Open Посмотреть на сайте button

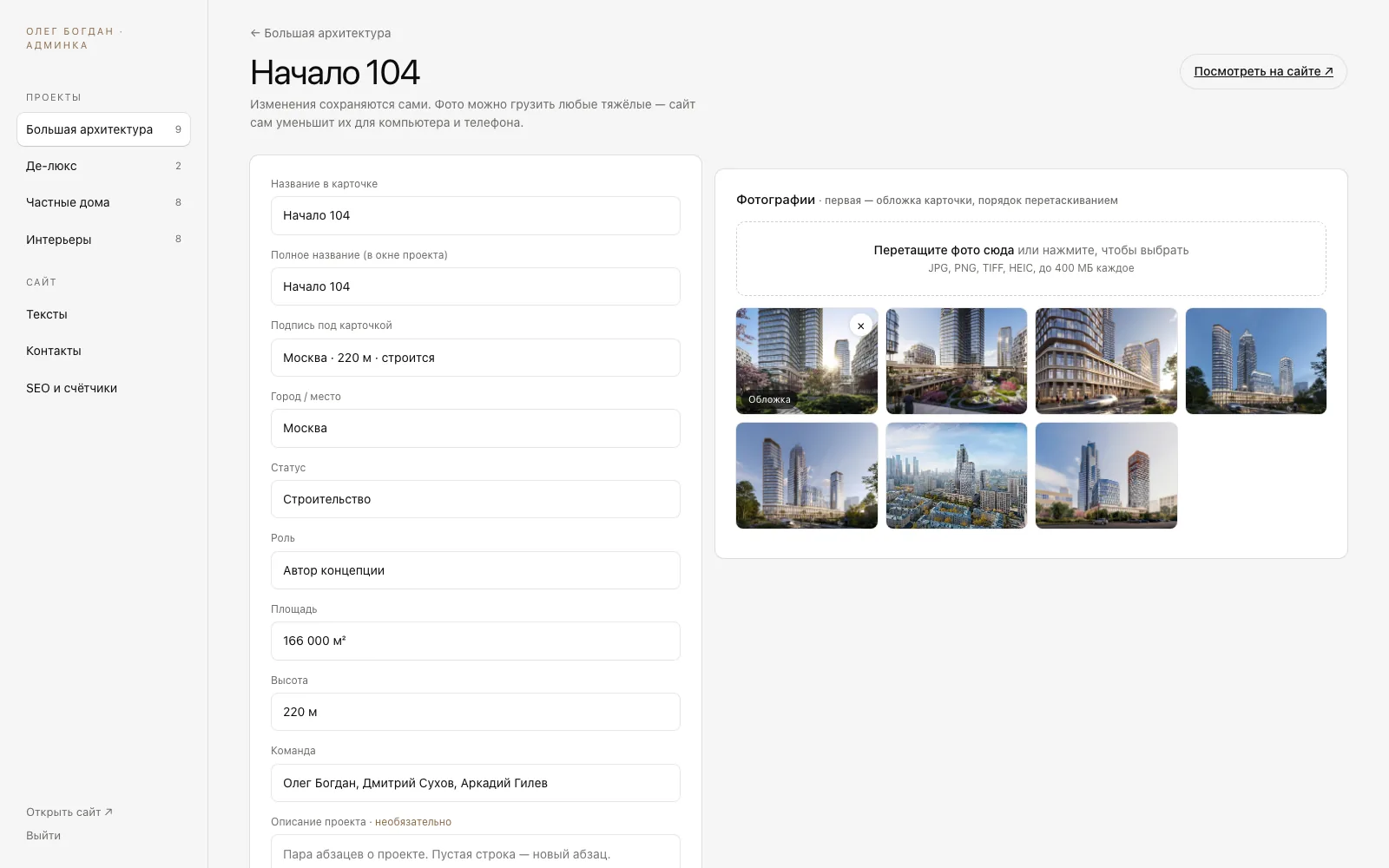pyautogui.click(x=1263, y=71)
